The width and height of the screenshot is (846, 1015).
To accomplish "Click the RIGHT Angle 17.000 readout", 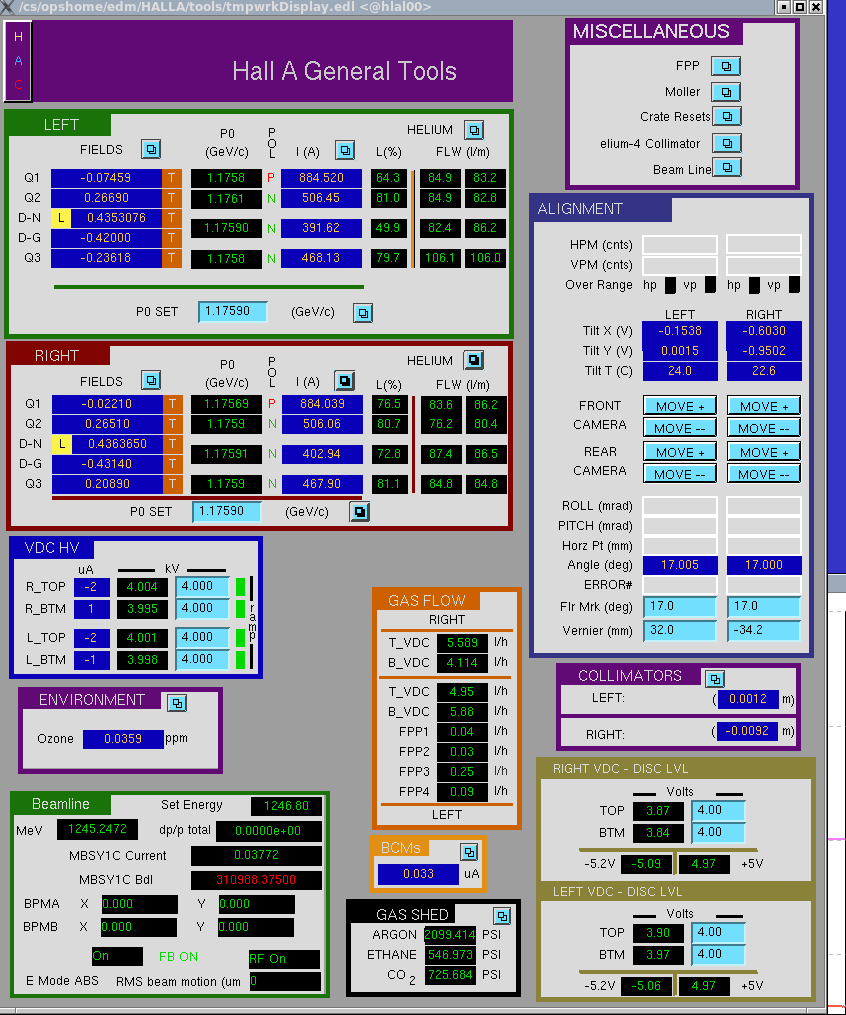I will point(764,565).
